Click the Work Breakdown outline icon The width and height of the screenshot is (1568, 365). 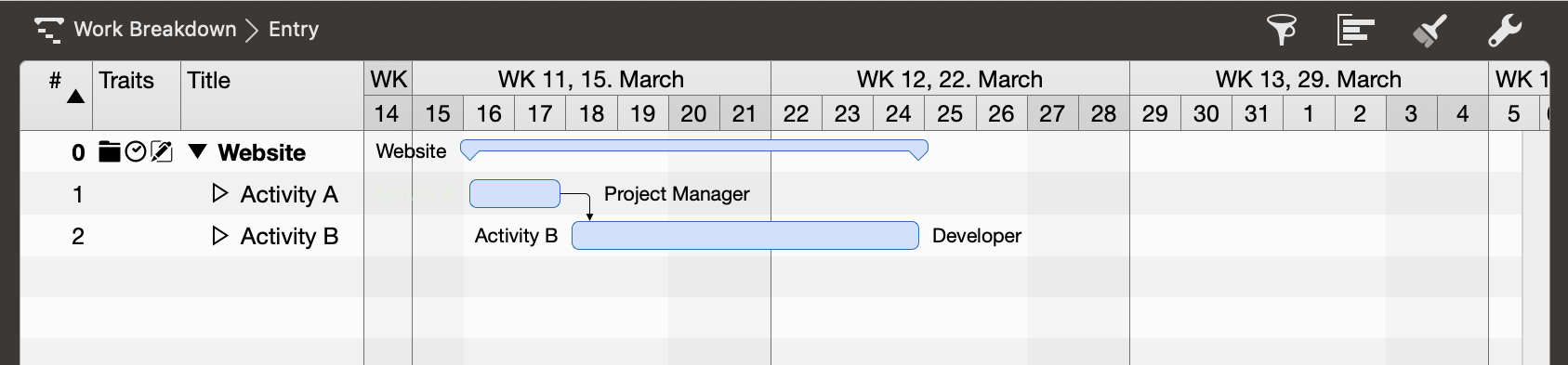[48, 30]
